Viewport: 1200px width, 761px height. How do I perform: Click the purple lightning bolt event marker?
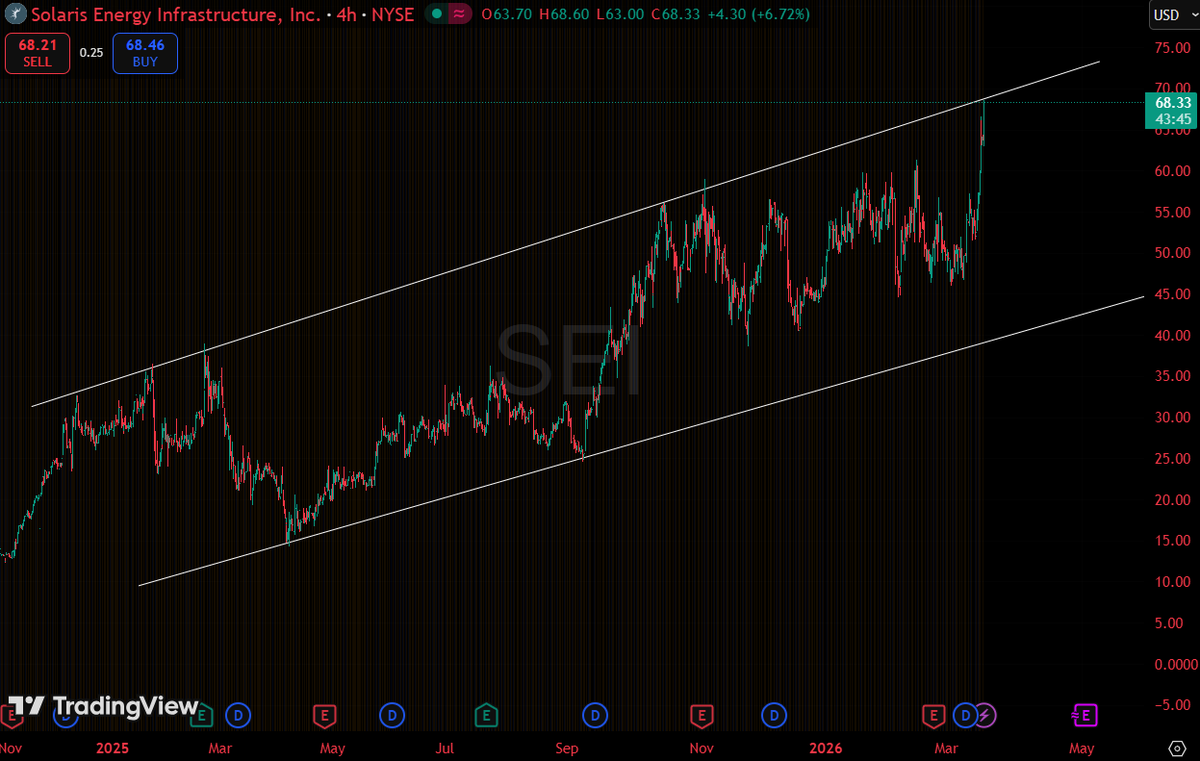click(x=985, y=714)
